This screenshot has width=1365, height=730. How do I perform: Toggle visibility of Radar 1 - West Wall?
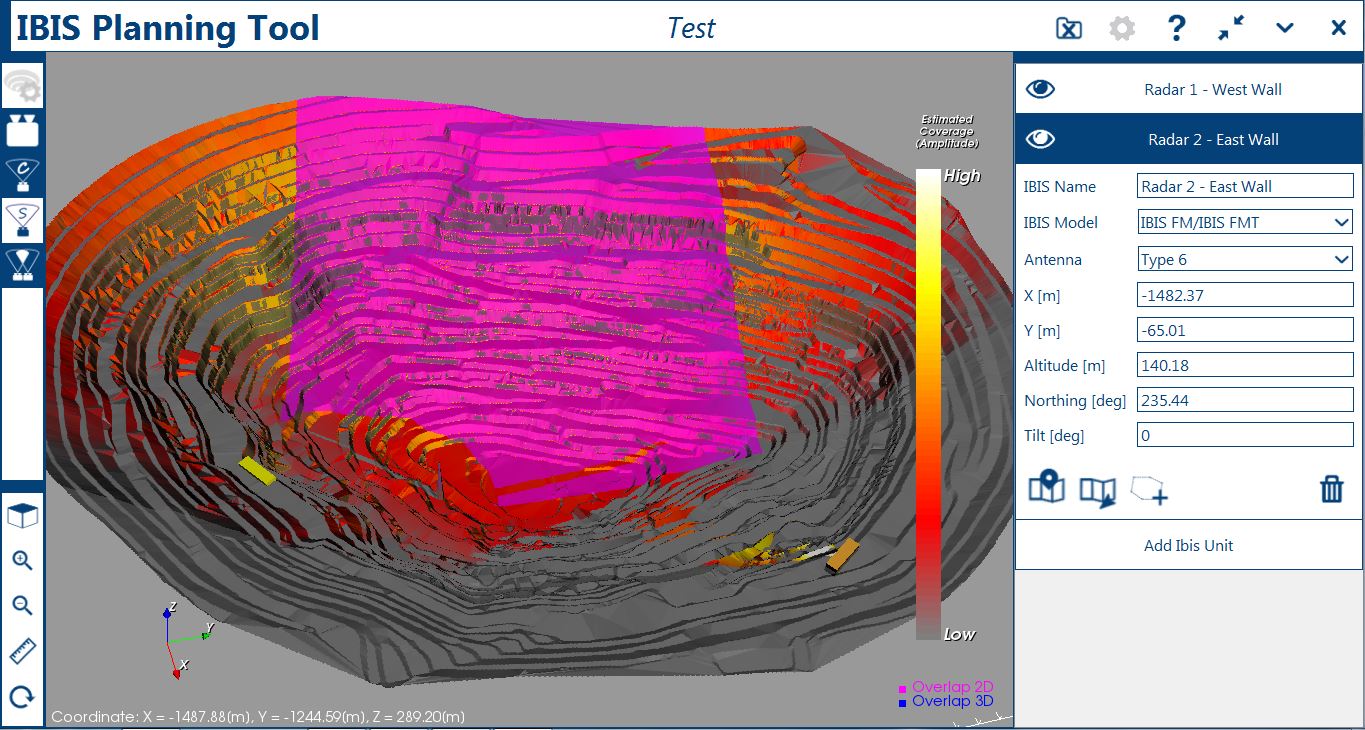1040,89
